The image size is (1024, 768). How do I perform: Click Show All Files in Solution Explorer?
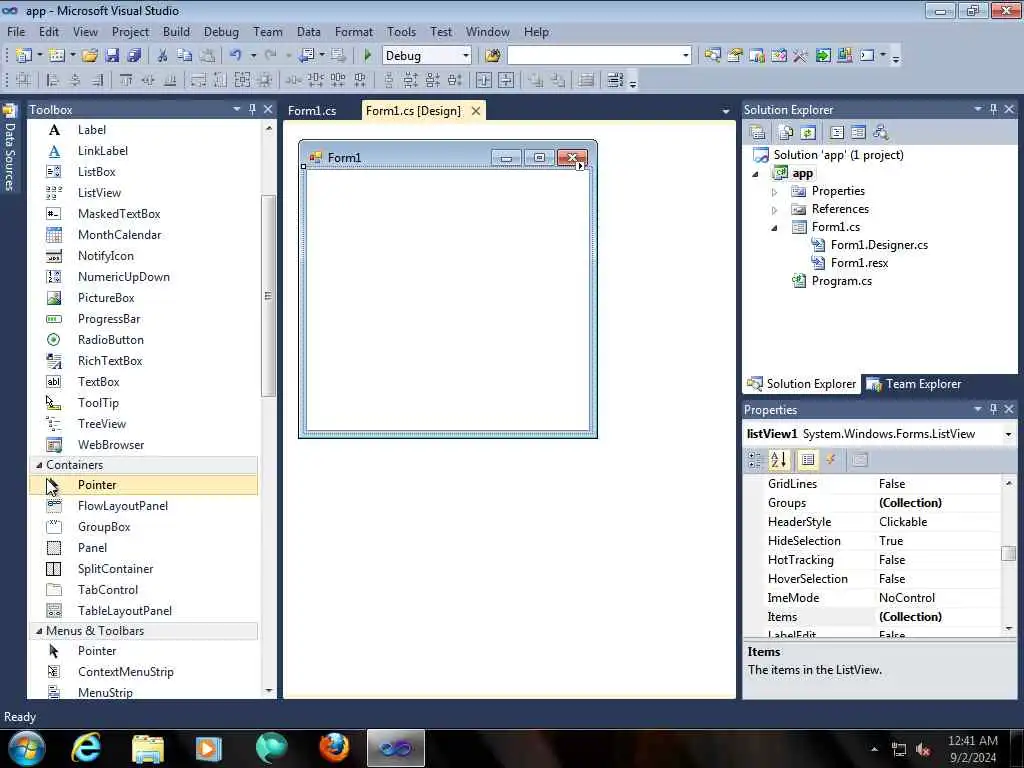pos(786,133)
